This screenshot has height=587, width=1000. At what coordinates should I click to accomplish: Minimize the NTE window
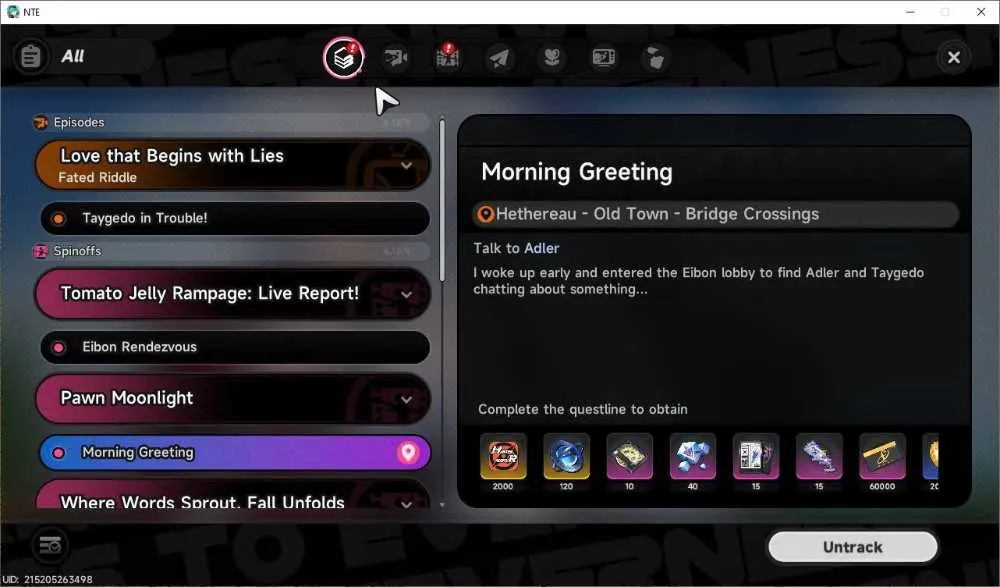pos(910,12)
